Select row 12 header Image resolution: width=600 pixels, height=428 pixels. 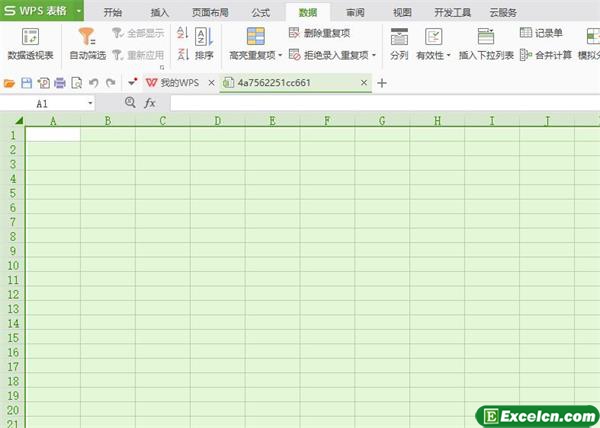[13, 294]
